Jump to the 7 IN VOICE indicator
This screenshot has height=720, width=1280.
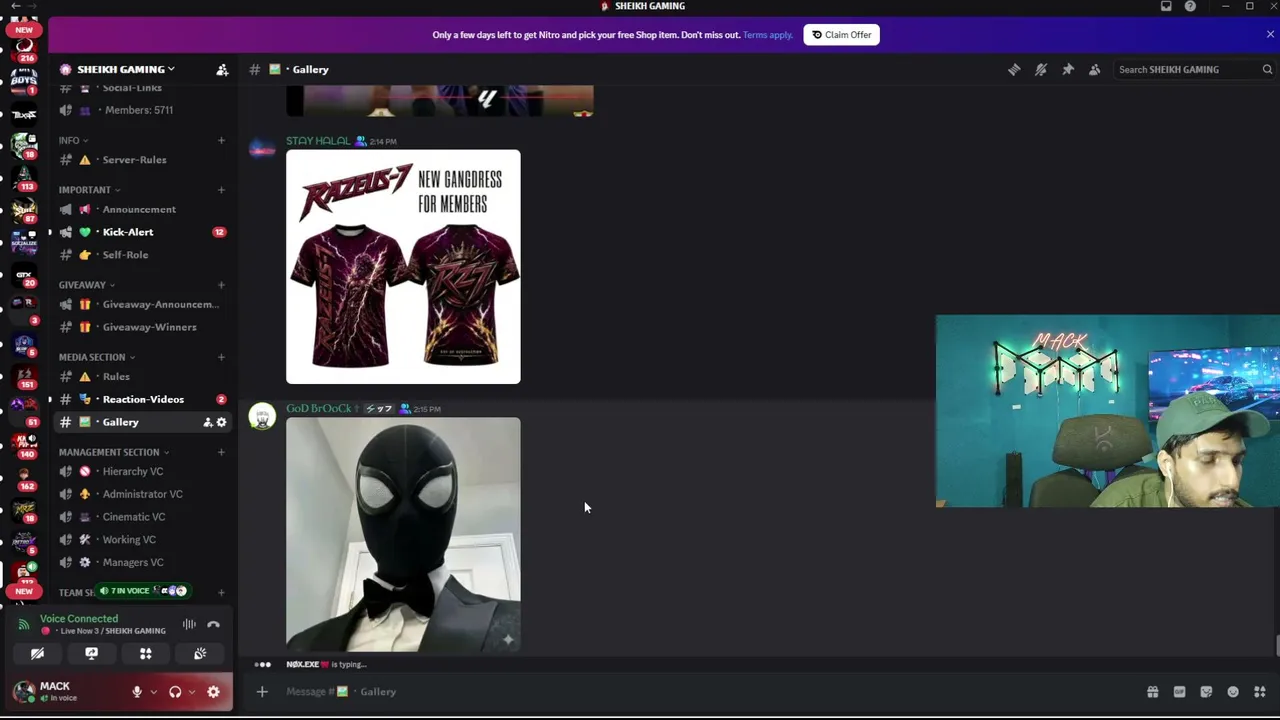point(143,591)
